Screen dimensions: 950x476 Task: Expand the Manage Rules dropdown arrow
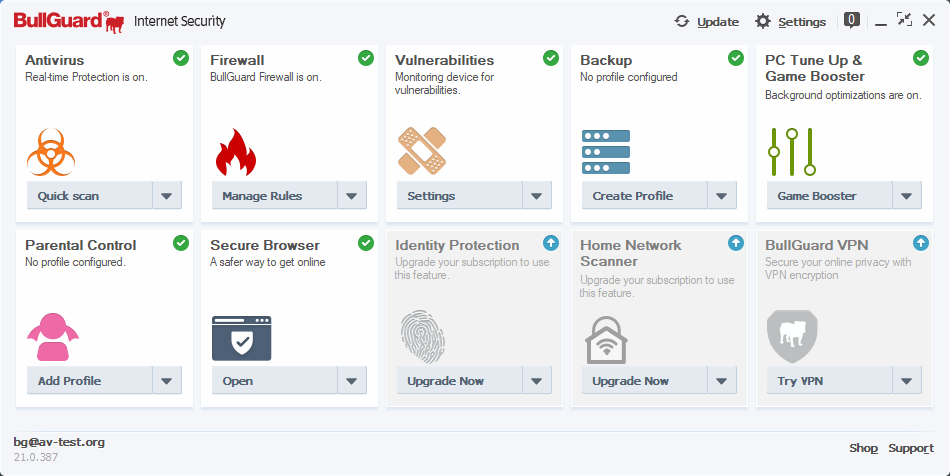pos(352,196)
